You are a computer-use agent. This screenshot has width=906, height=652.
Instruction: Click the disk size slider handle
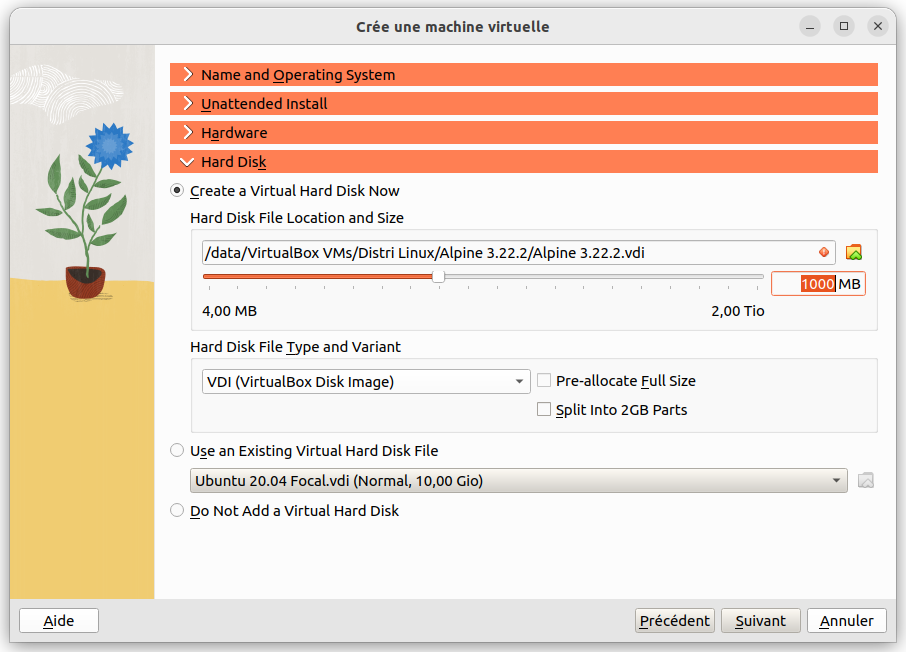point(438,277)
